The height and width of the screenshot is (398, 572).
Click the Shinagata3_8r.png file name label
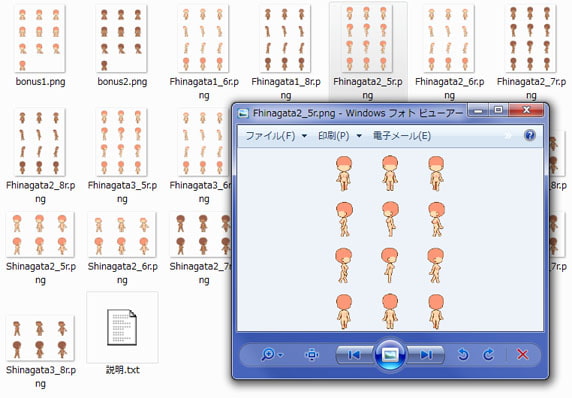pyautogui.click(x=40, y=376)
